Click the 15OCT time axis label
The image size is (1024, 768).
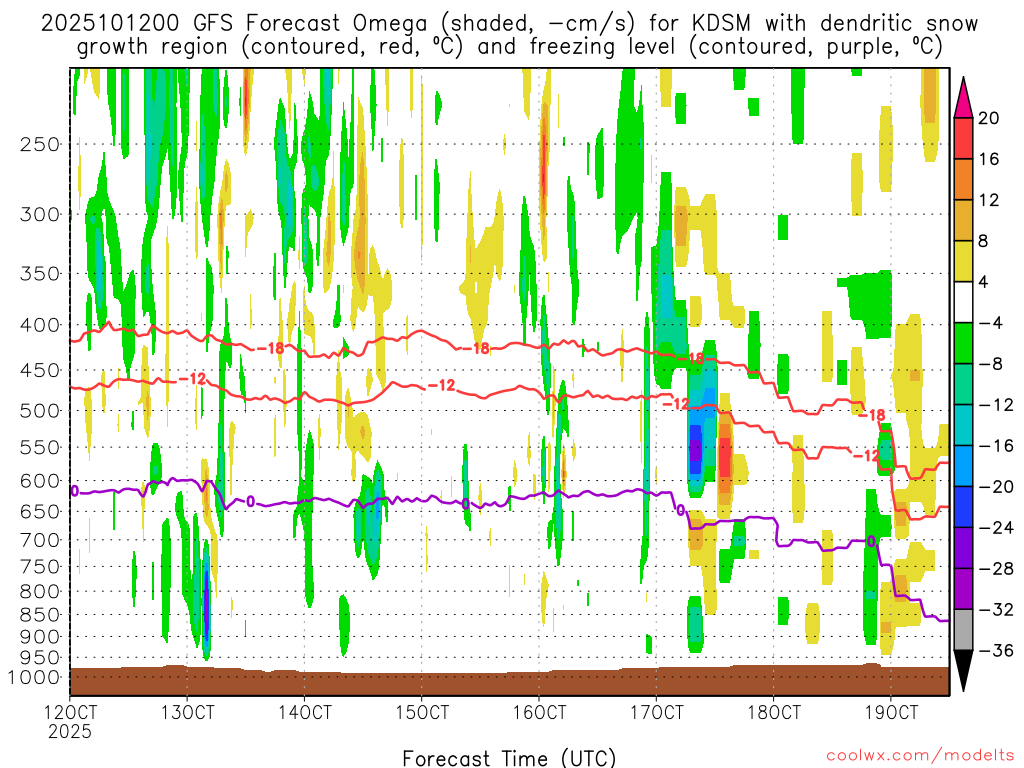[422, 712]
